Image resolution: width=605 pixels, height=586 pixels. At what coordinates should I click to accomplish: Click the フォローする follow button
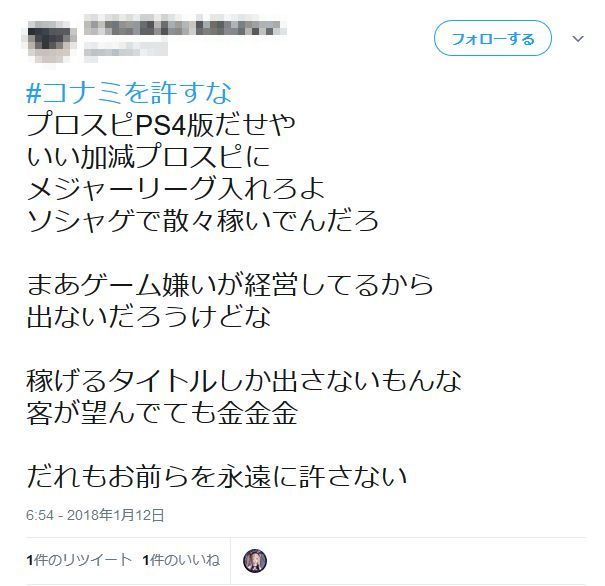click(x=493, y=38)
